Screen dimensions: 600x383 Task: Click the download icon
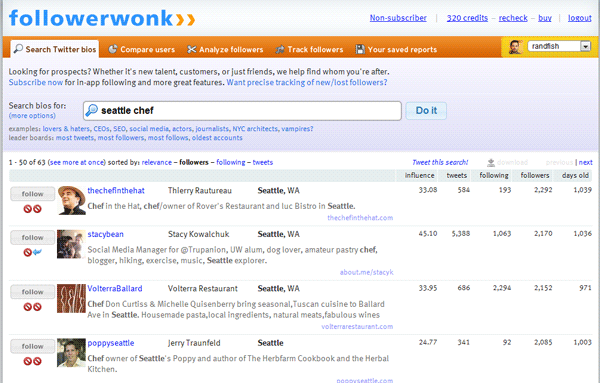pyautogui.click(x=491, y=163)
